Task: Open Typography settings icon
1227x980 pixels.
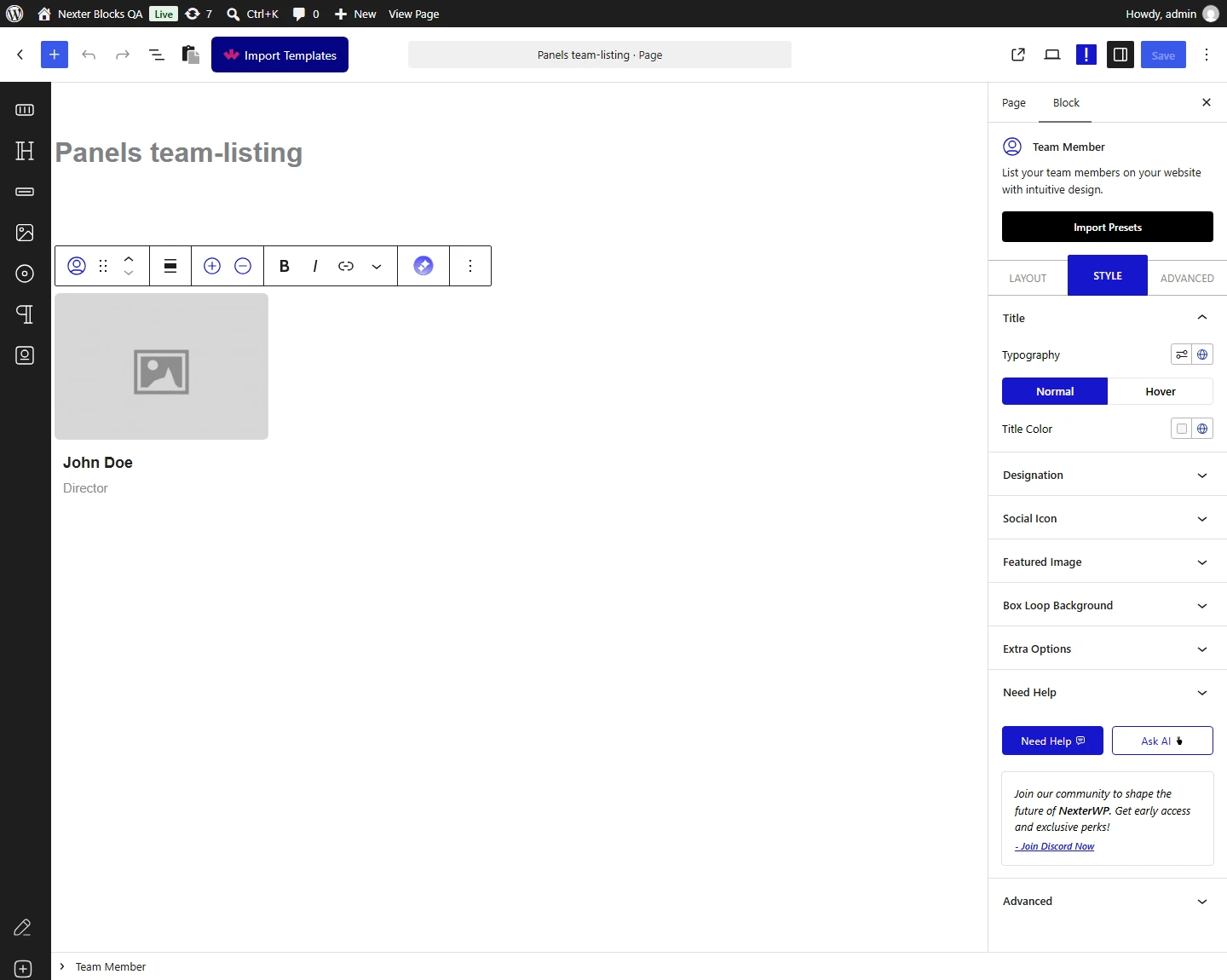Action: (1181, 355)
